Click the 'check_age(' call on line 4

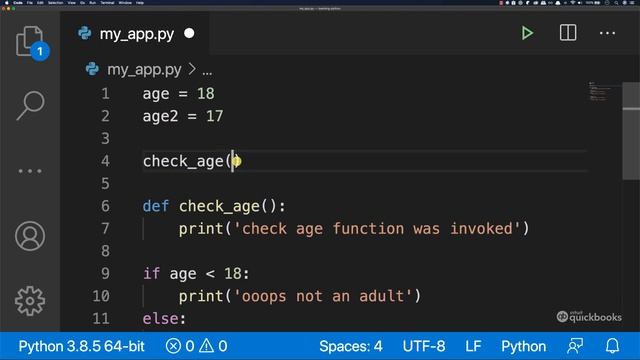click(187, 161)
